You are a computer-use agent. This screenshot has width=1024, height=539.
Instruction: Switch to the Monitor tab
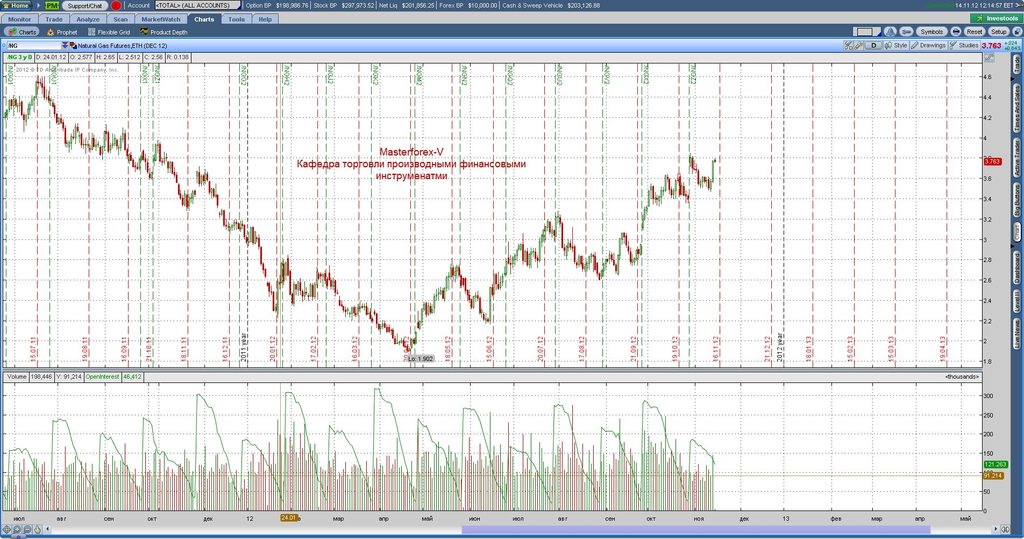pyautogui.click(x=20, y=19)
